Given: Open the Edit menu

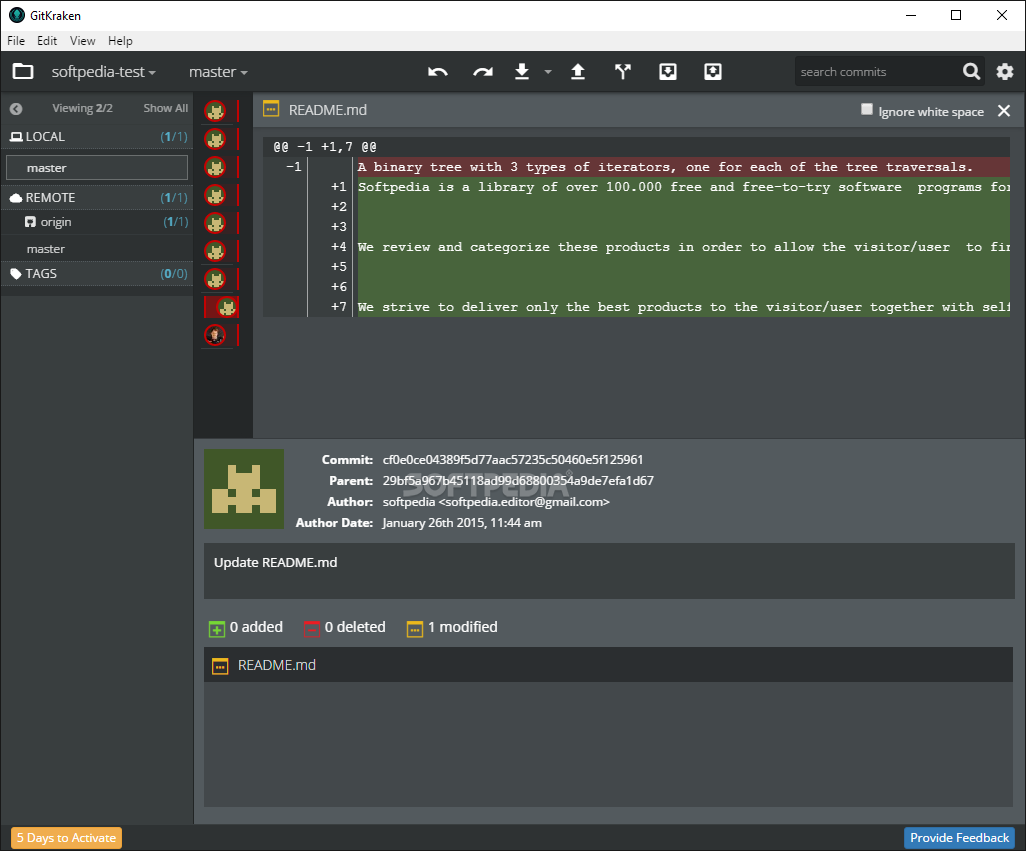Looking at the screenshot, I should point(46,41).
